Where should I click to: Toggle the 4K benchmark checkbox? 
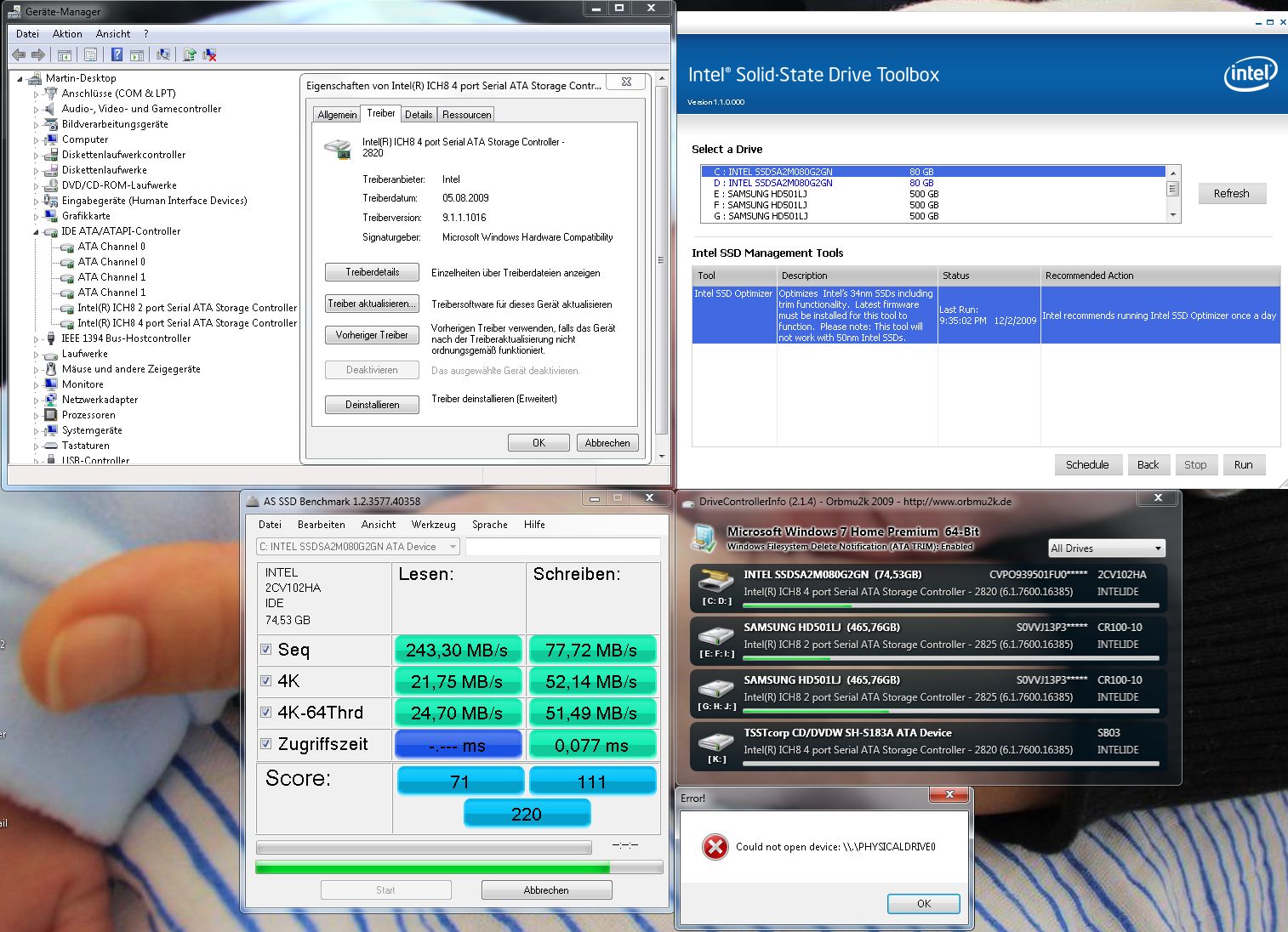tap(266, 681)
